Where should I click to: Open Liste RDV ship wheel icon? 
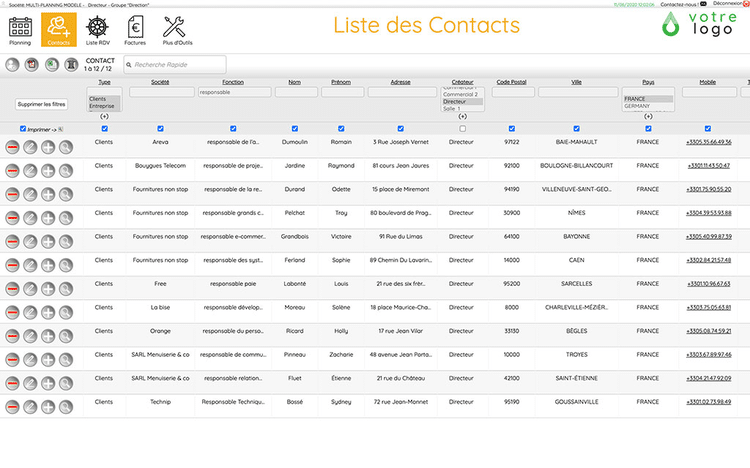pyautogui.click(x=98, y=31)
